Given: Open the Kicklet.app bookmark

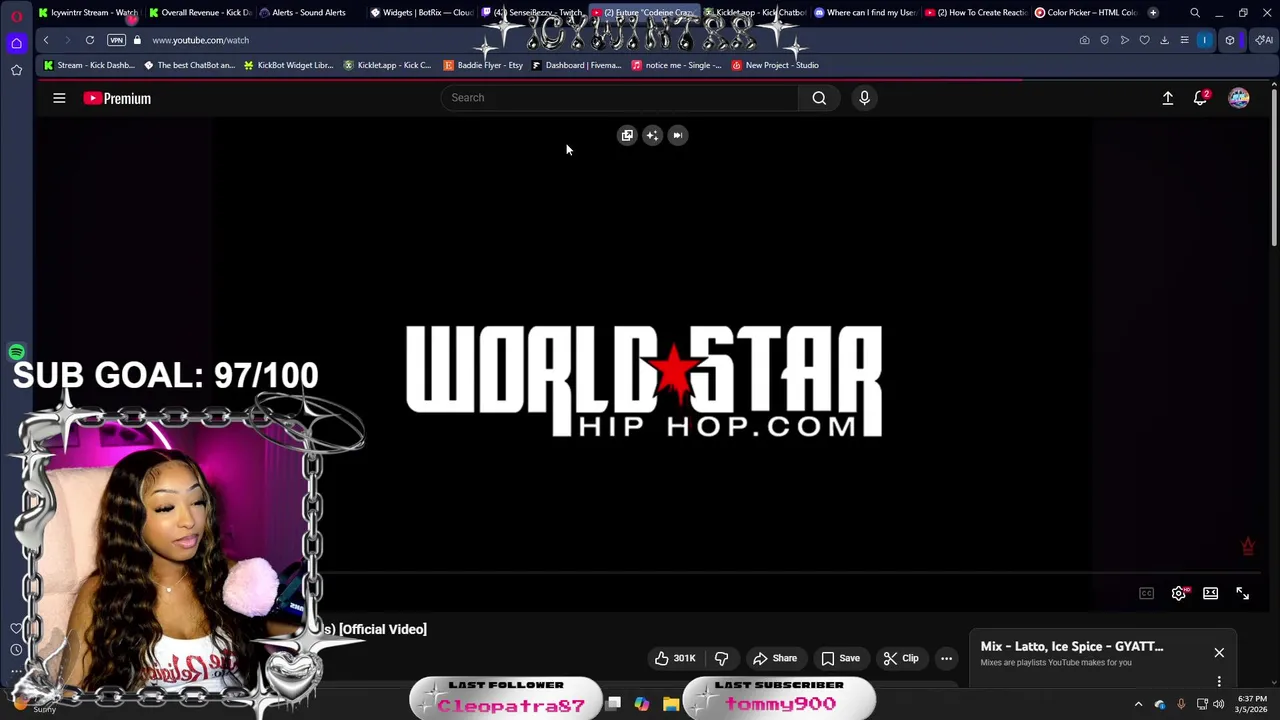Looking at the screenshot, I should pos(387,65).
